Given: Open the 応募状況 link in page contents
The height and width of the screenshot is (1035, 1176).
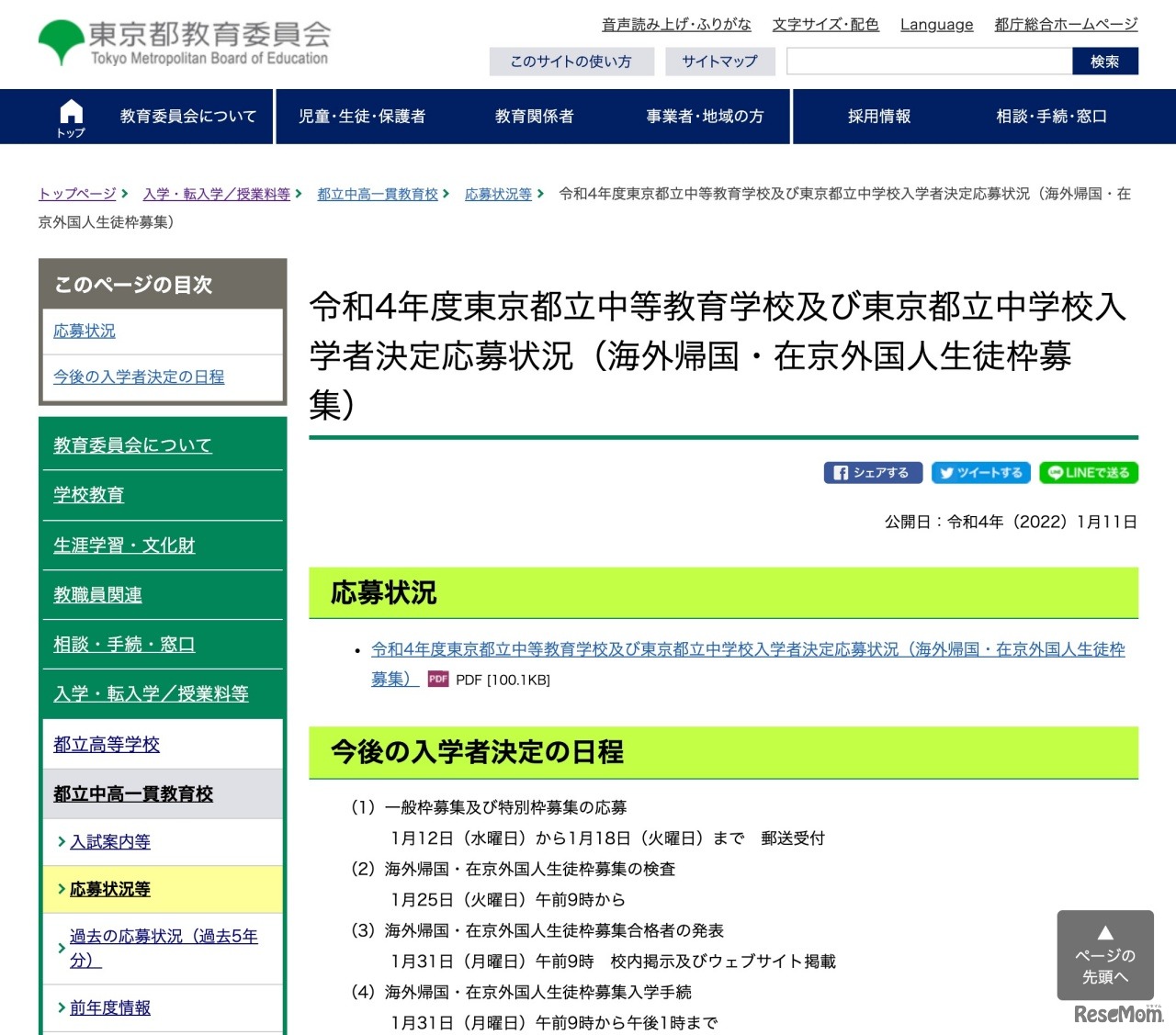Looking at the screenshot, I should coord(84,331).
